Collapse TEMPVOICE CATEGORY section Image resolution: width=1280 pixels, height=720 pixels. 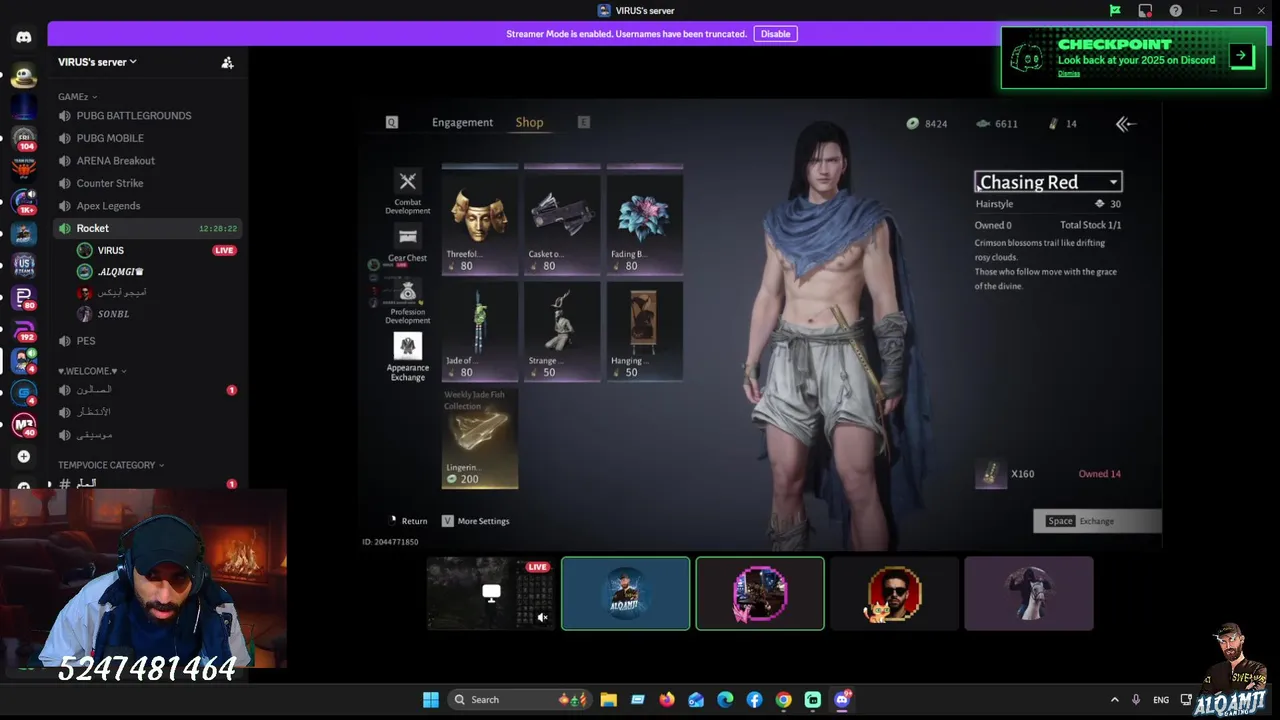pyautogui.click(x=111, y=465)
